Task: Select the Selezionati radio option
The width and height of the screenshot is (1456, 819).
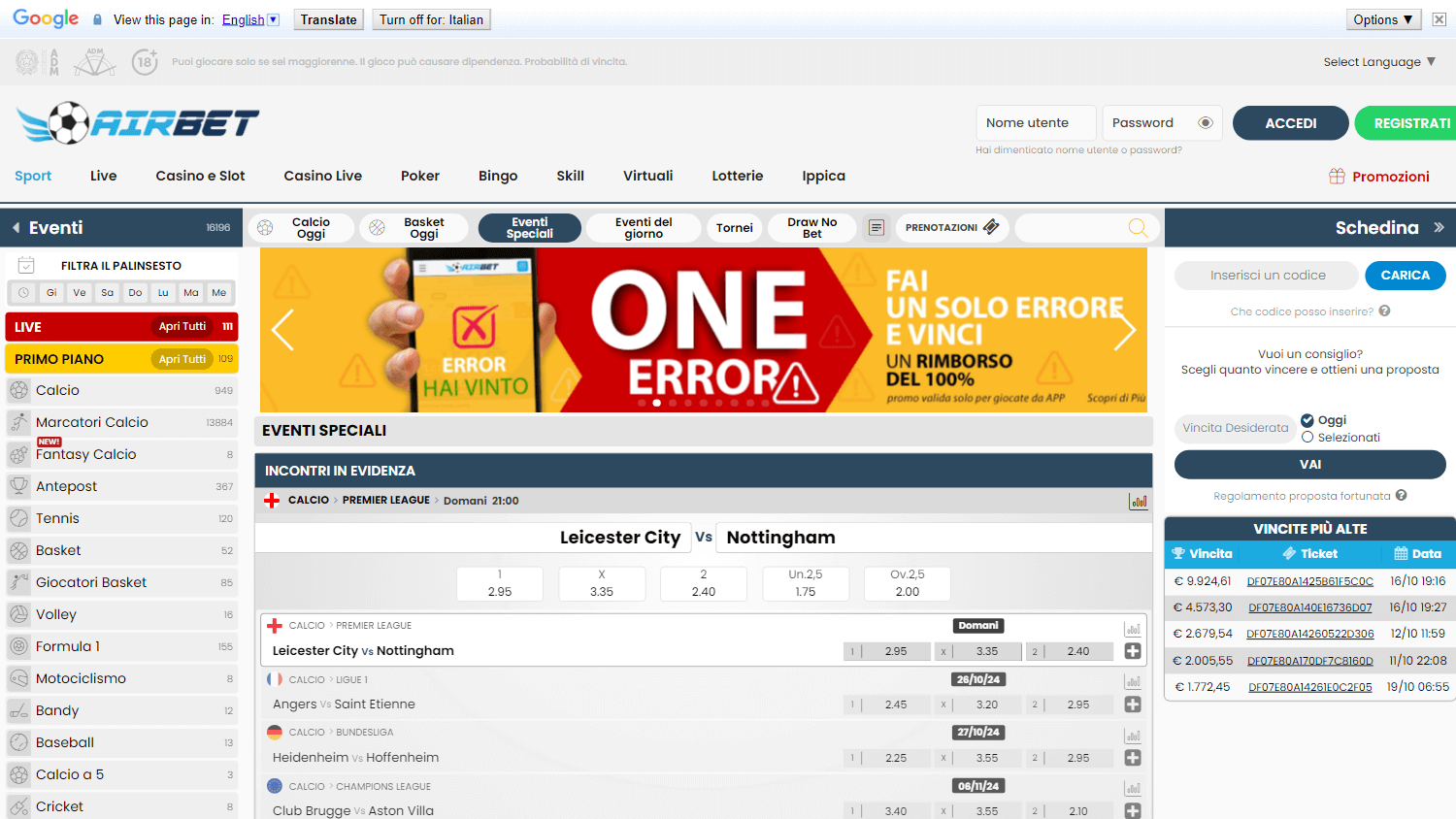Action: (1307, 438)
